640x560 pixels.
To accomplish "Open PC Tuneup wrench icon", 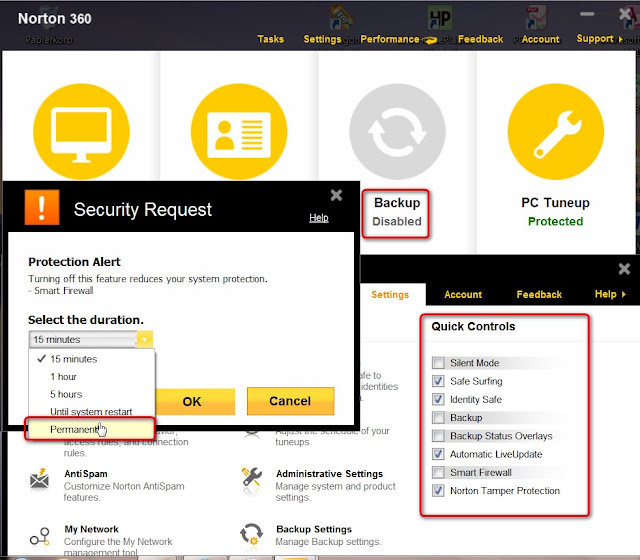I will click(556, 131).
